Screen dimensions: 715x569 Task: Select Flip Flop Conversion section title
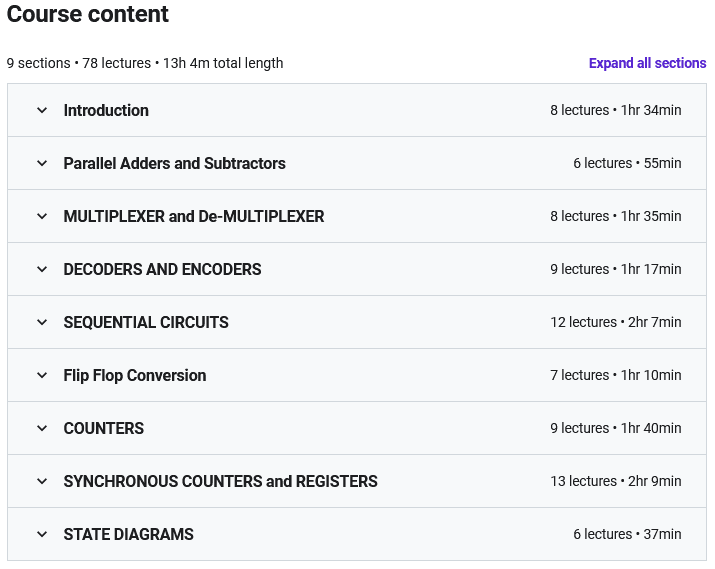click(135, 375)
